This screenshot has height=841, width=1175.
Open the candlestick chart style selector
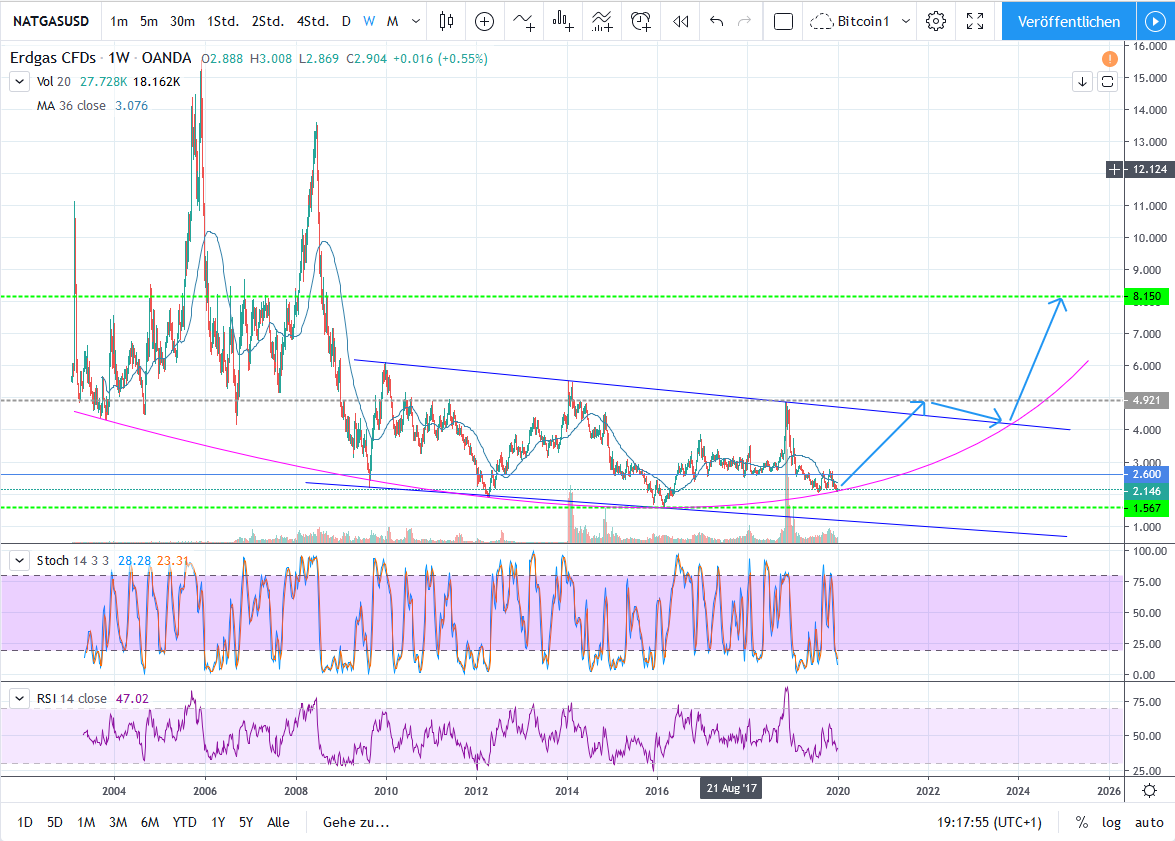click(x=447, y=21)
